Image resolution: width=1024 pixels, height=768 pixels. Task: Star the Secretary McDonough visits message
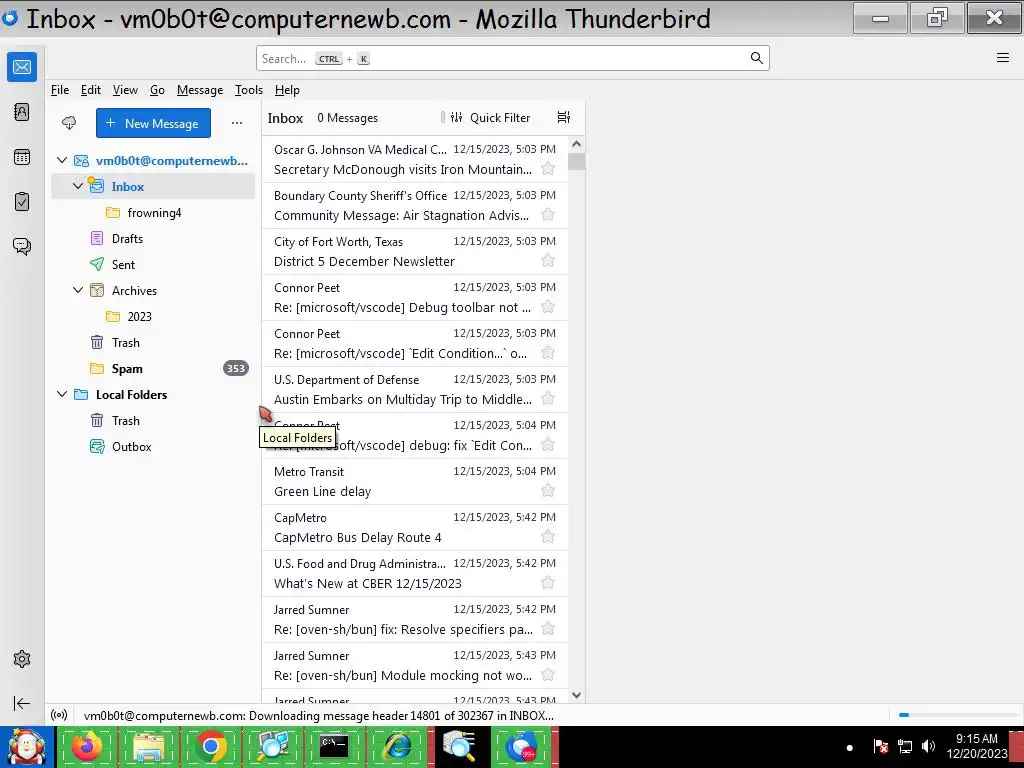pyautogui.click(x=548, y=168)
